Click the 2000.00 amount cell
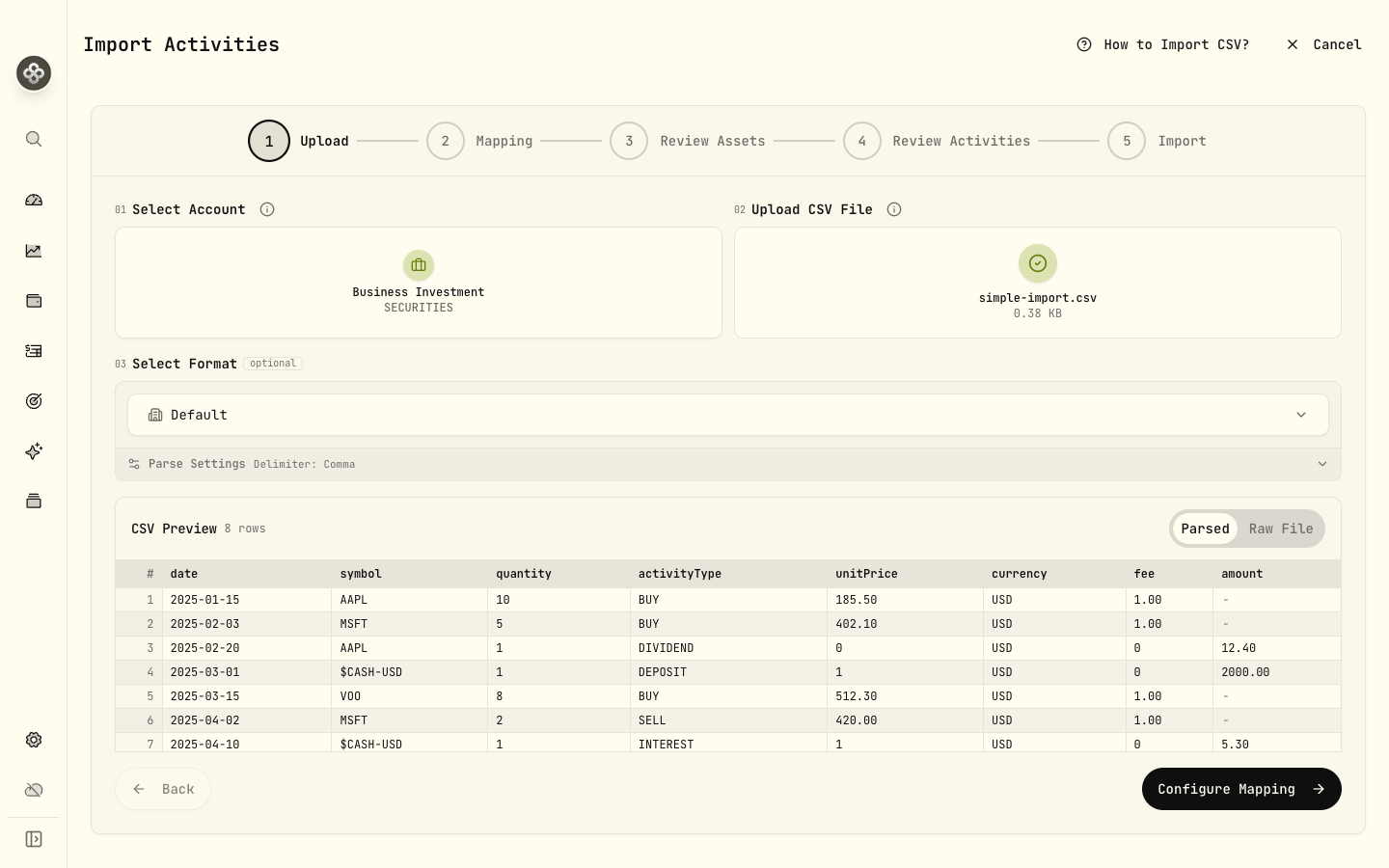Screen dimensions: 1389x868 pyautogui.click(x=1276, y=672)
